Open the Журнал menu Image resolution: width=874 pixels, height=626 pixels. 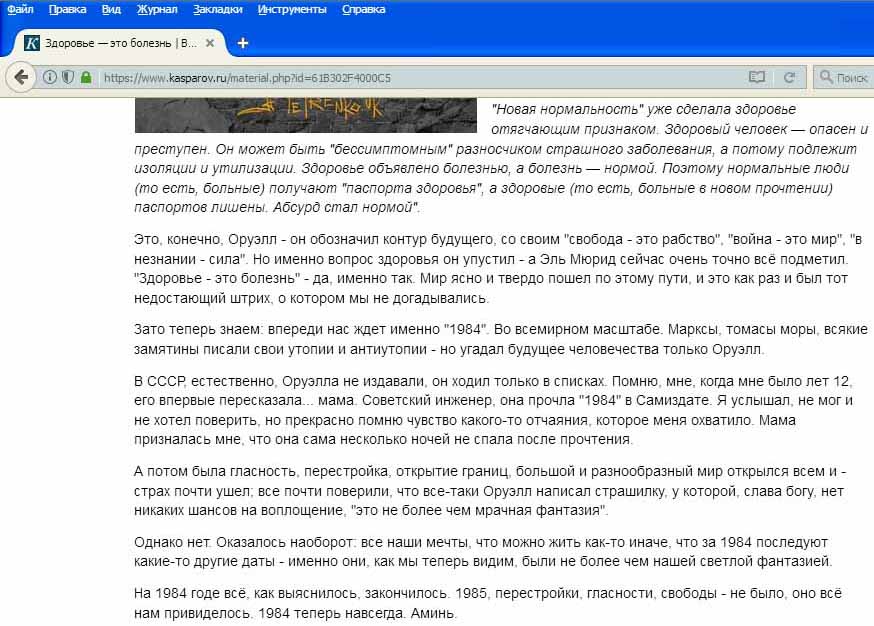point(157,9)
